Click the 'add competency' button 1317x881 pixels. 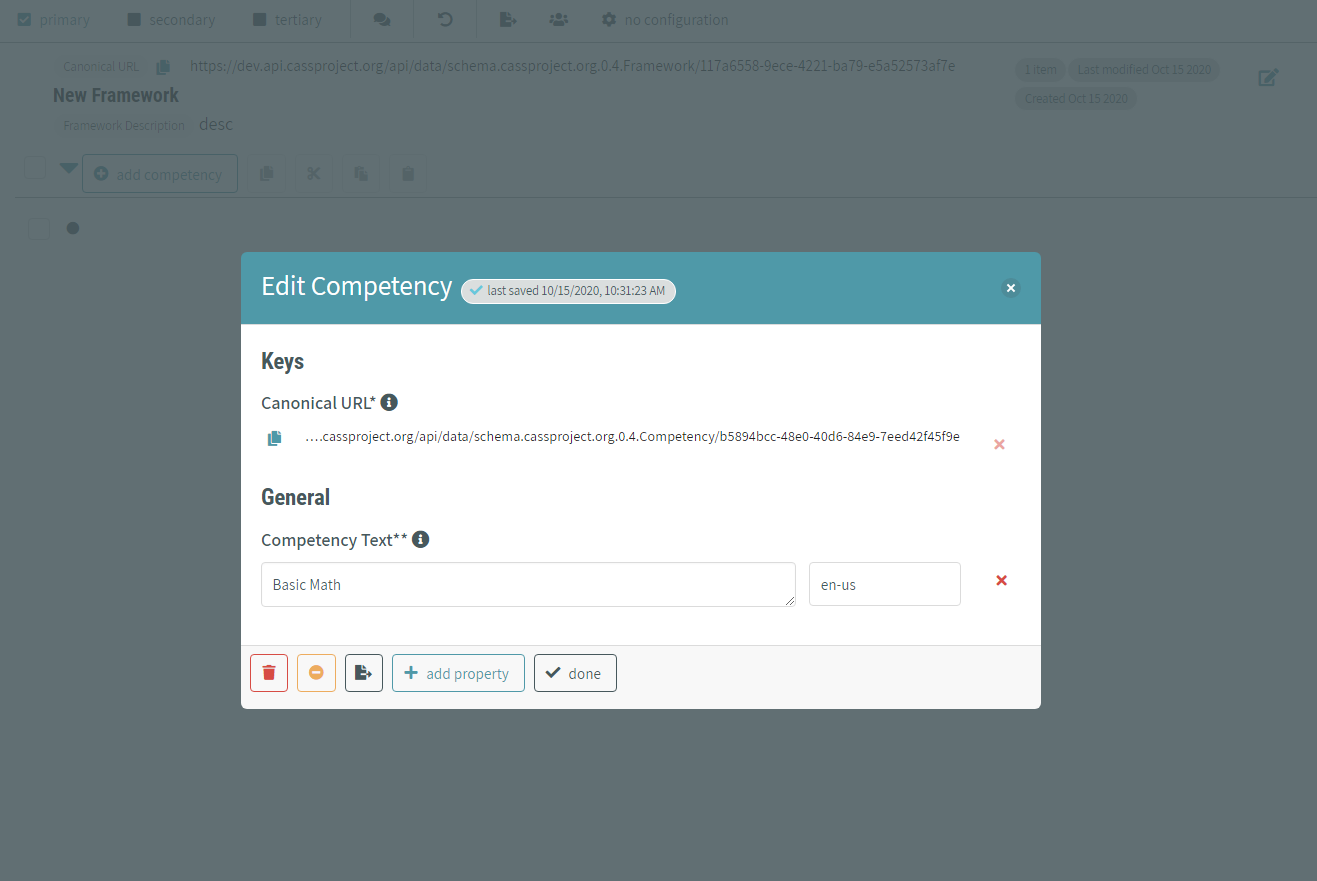coord(160,173)
